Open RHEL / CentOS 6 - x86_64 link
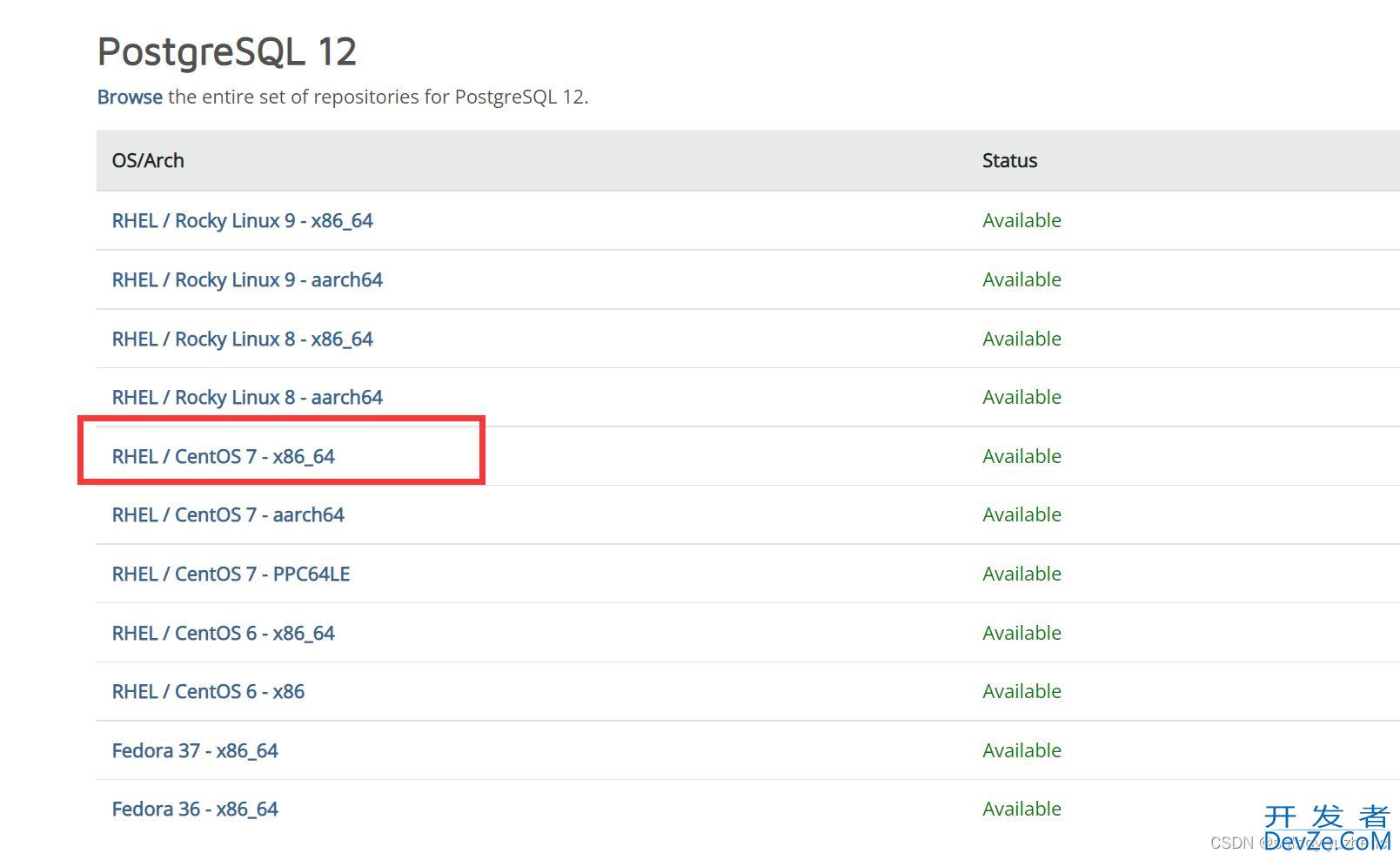 (x=223, y=633)
